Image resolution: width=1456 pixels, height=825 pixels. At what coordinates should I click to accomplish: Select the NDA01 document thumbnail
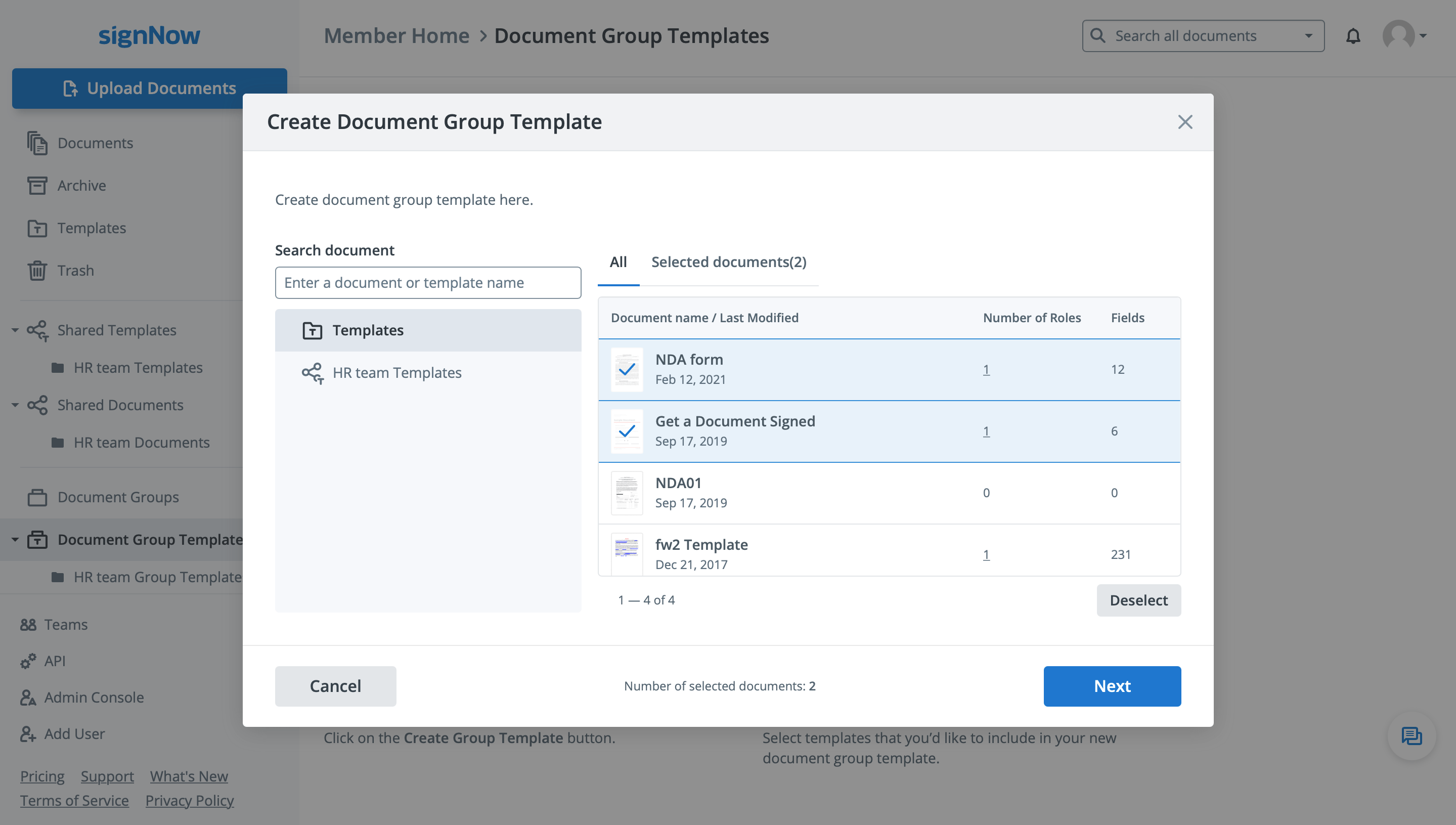(627, 493)
